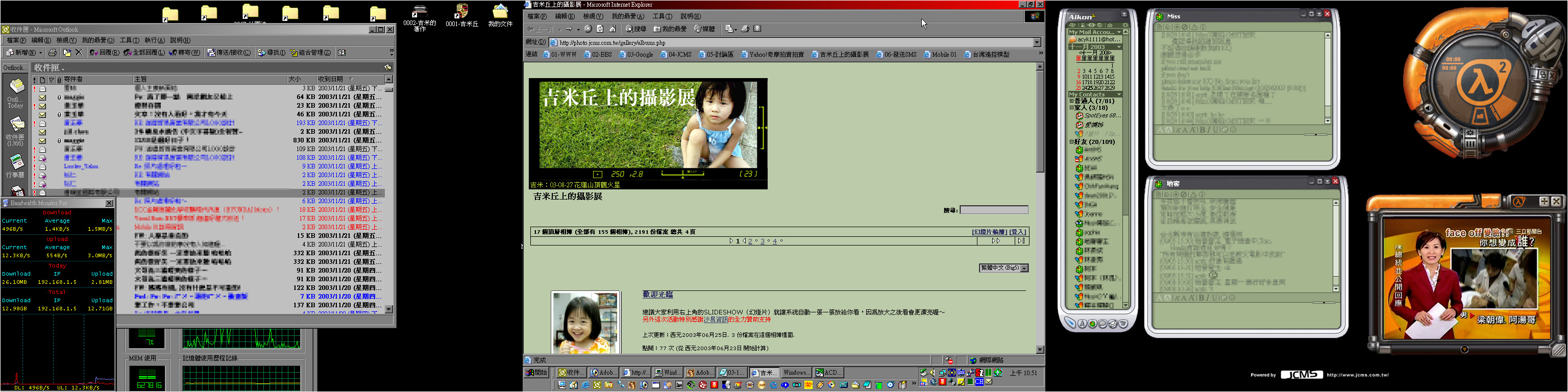Click the IE Forward arrow button
1568x392 pixels.
(x=569, y=29)
